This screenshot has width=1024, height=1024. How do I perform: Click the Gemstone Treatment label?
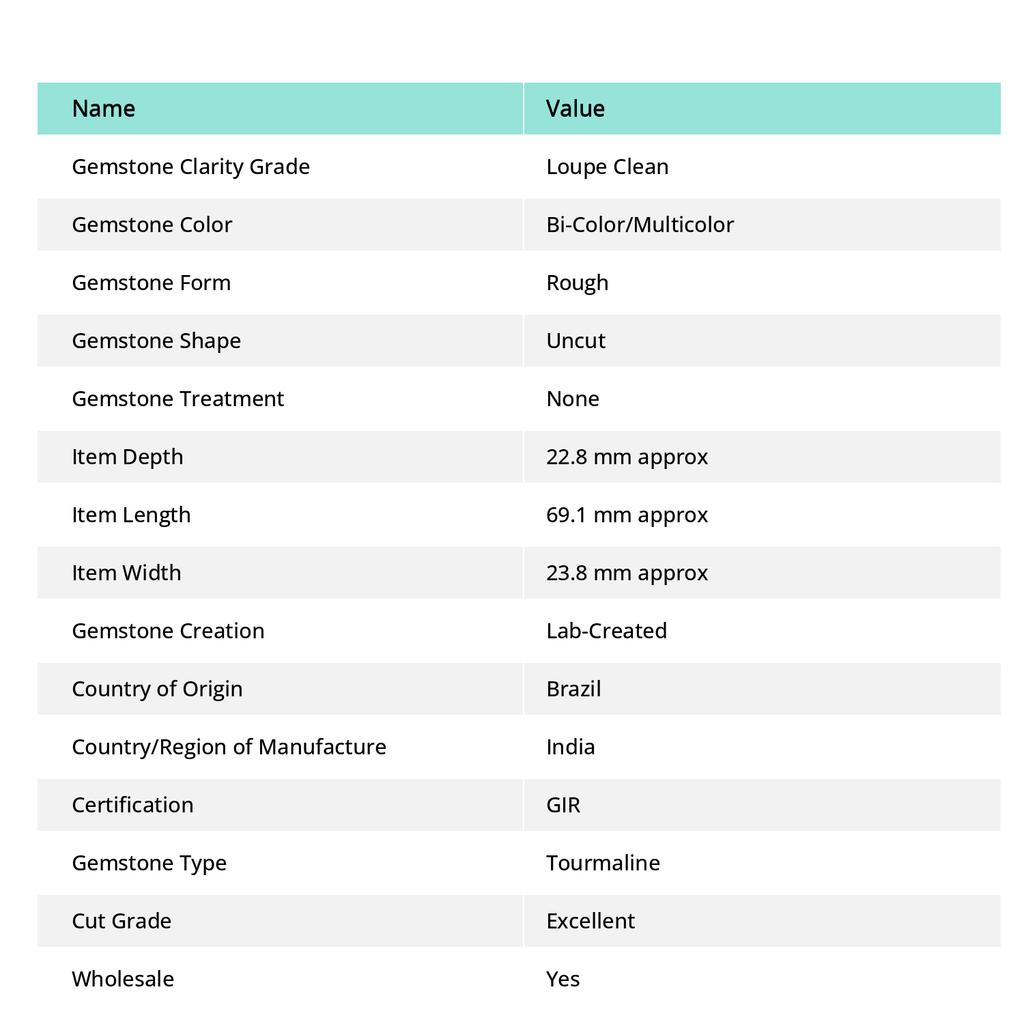point(178,398)
